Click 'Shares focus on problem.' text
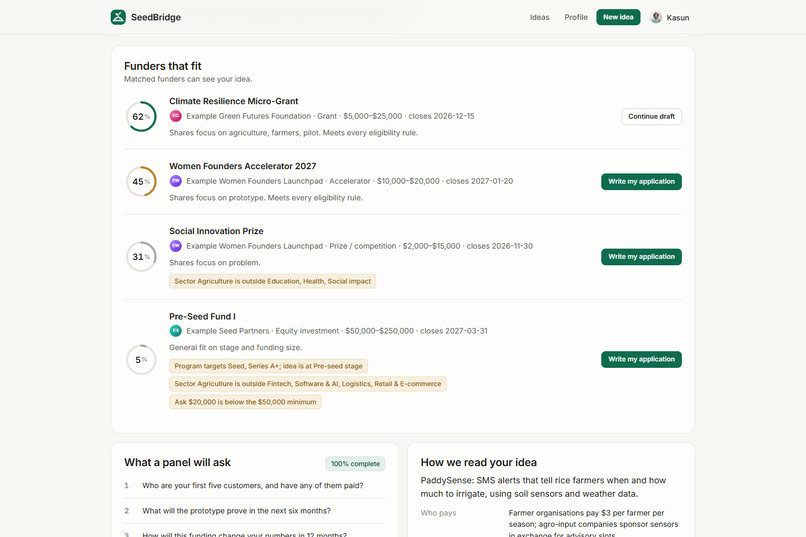806x537 pixels. [214, 263]
